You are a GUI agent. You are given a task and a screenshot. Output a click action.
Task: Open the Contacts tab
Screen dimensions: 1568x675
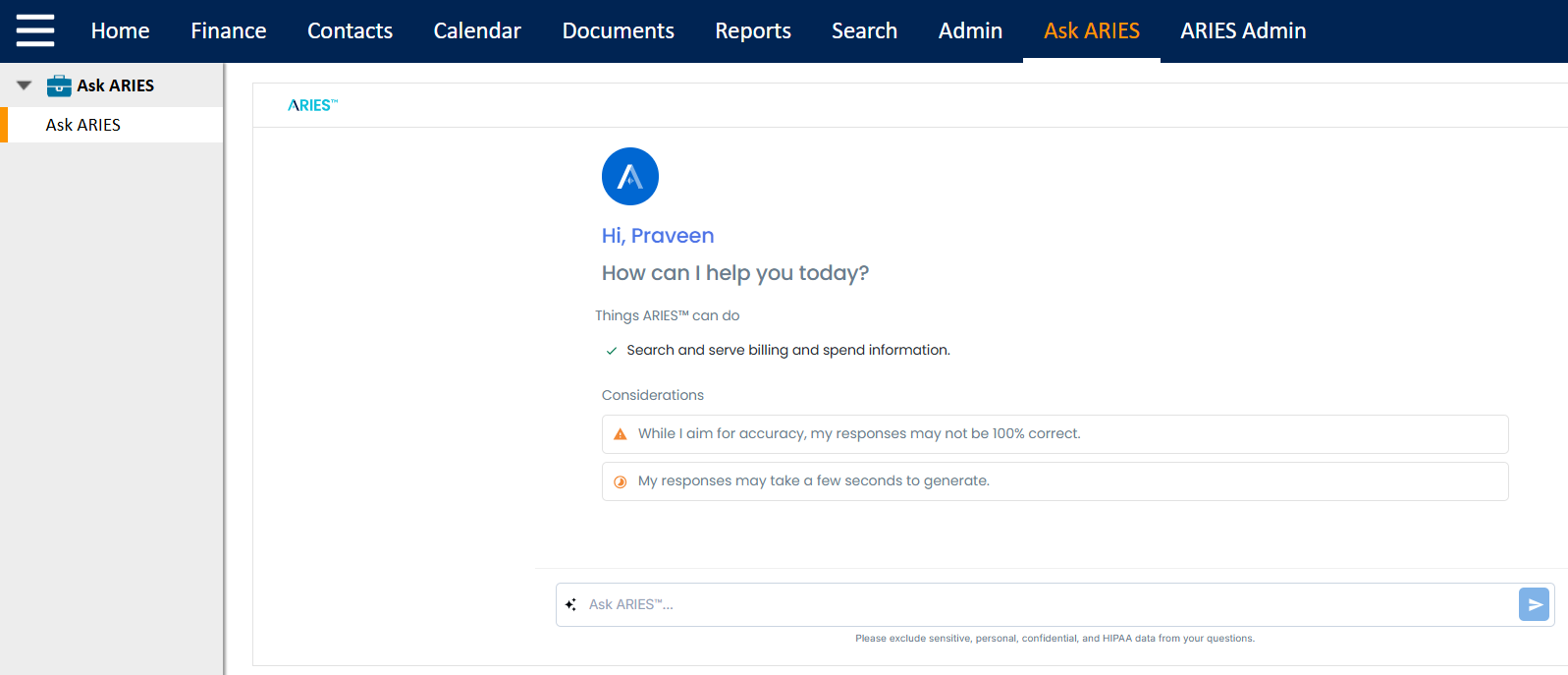click(351, 30)
